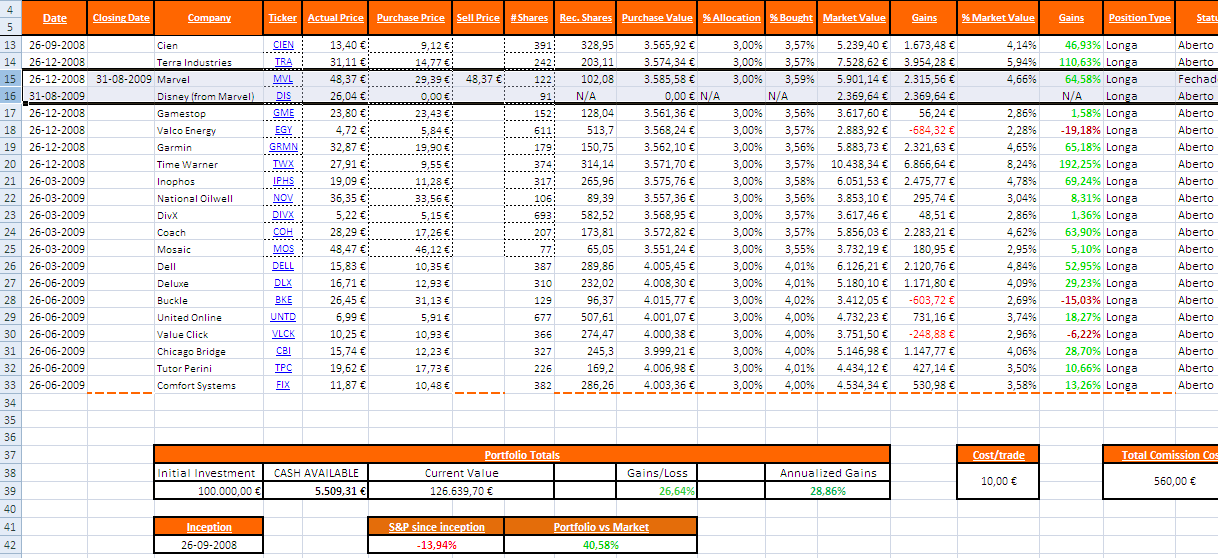Select the Closing Date header cell
The height and width of the screenshot is (558, 1218).
(x=121, y=18)
